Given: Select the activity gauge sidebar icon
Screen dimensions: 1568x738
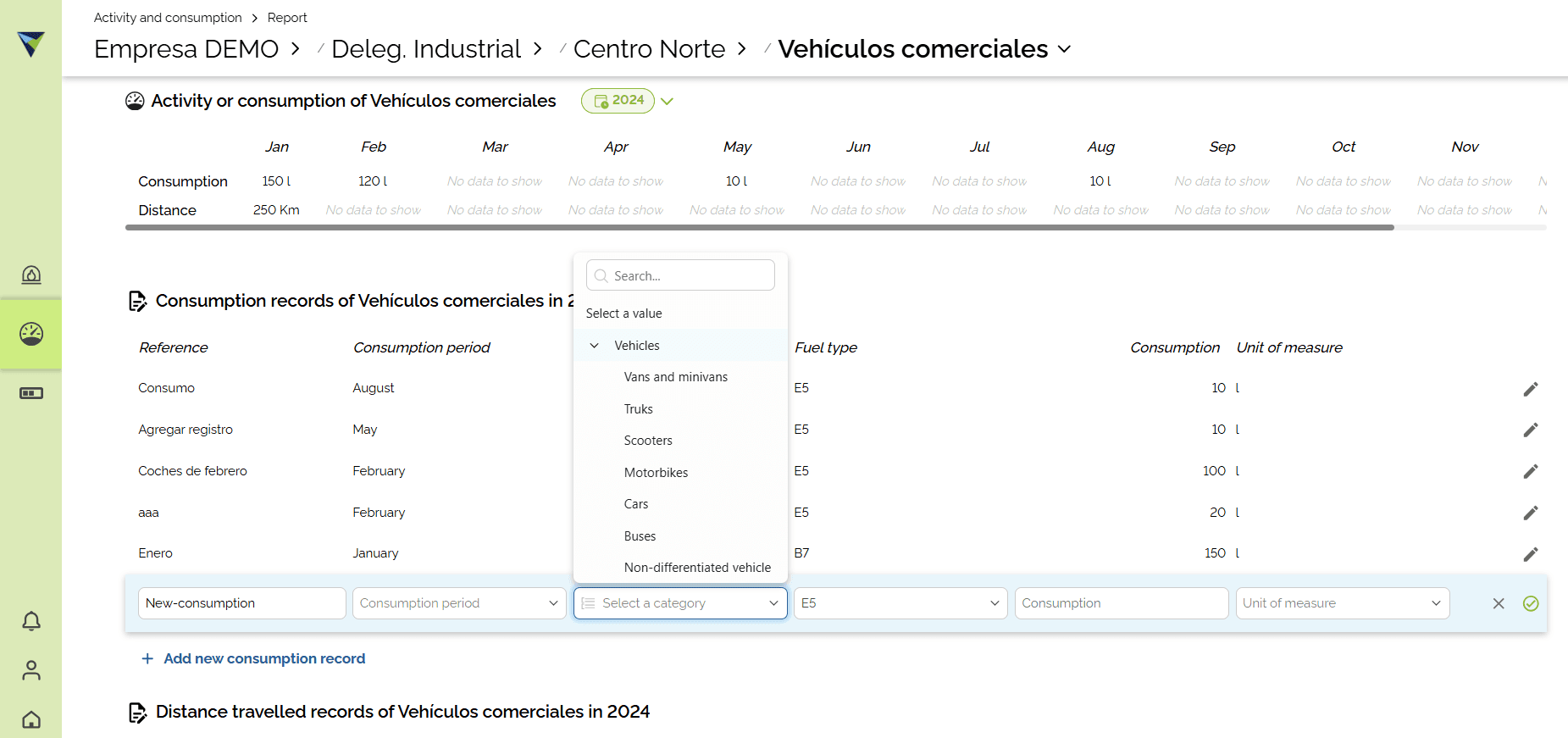Looking at the screenshot, I should click(31, 334).
